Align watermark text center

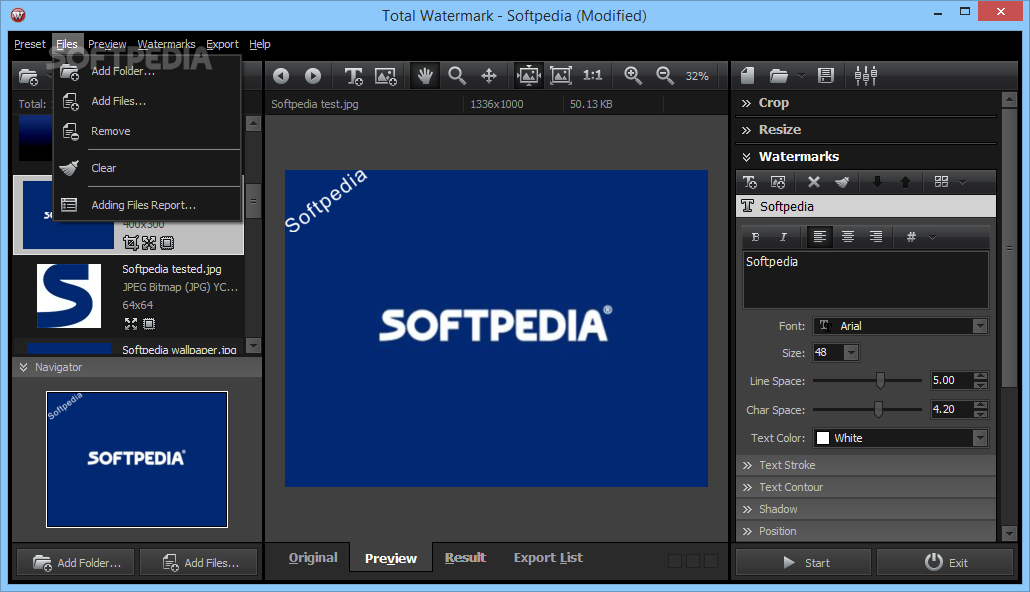pos(848,237)
